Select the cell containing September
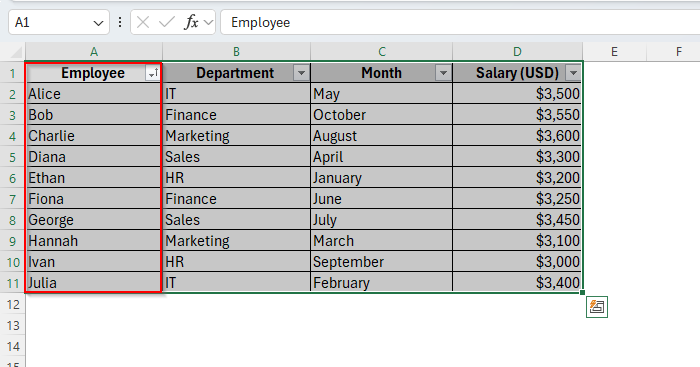700x367 pixels. tap(382, 262)
